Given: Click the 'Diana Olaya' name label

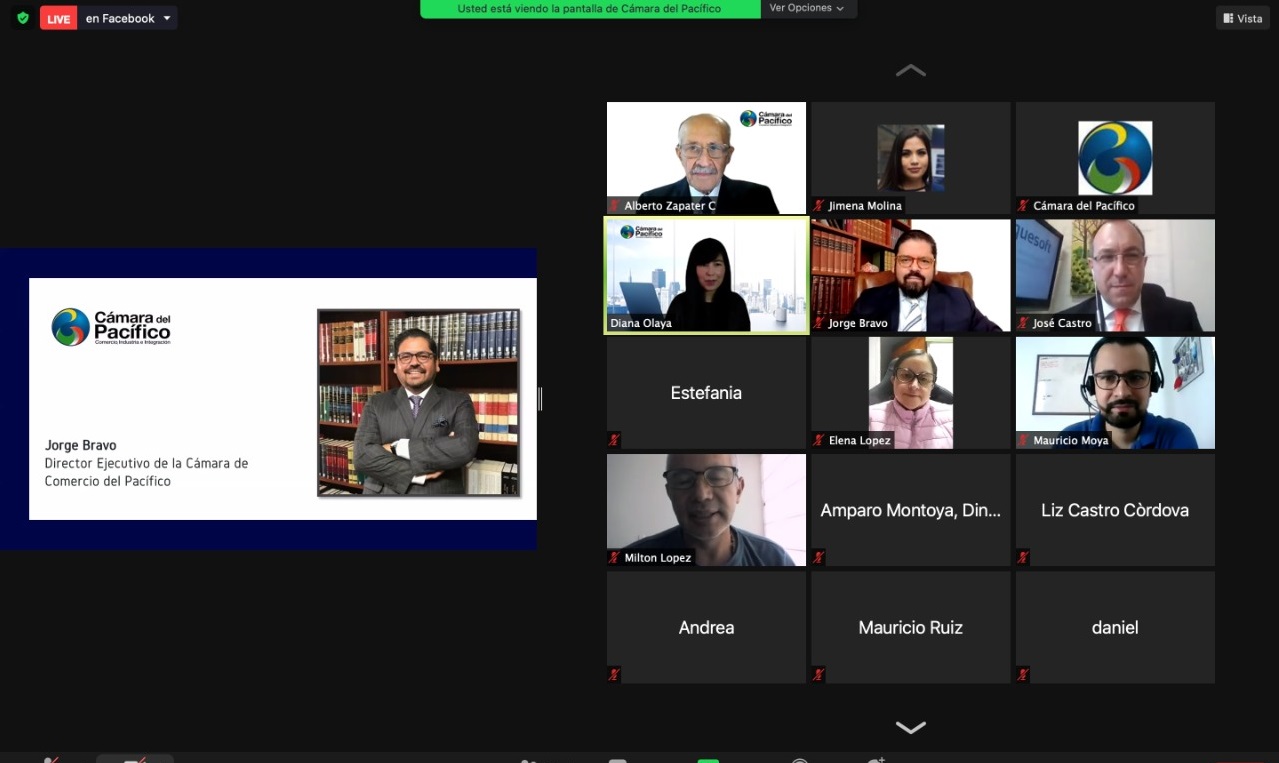Looking at the screenshot, I should (x=641, y=323).
